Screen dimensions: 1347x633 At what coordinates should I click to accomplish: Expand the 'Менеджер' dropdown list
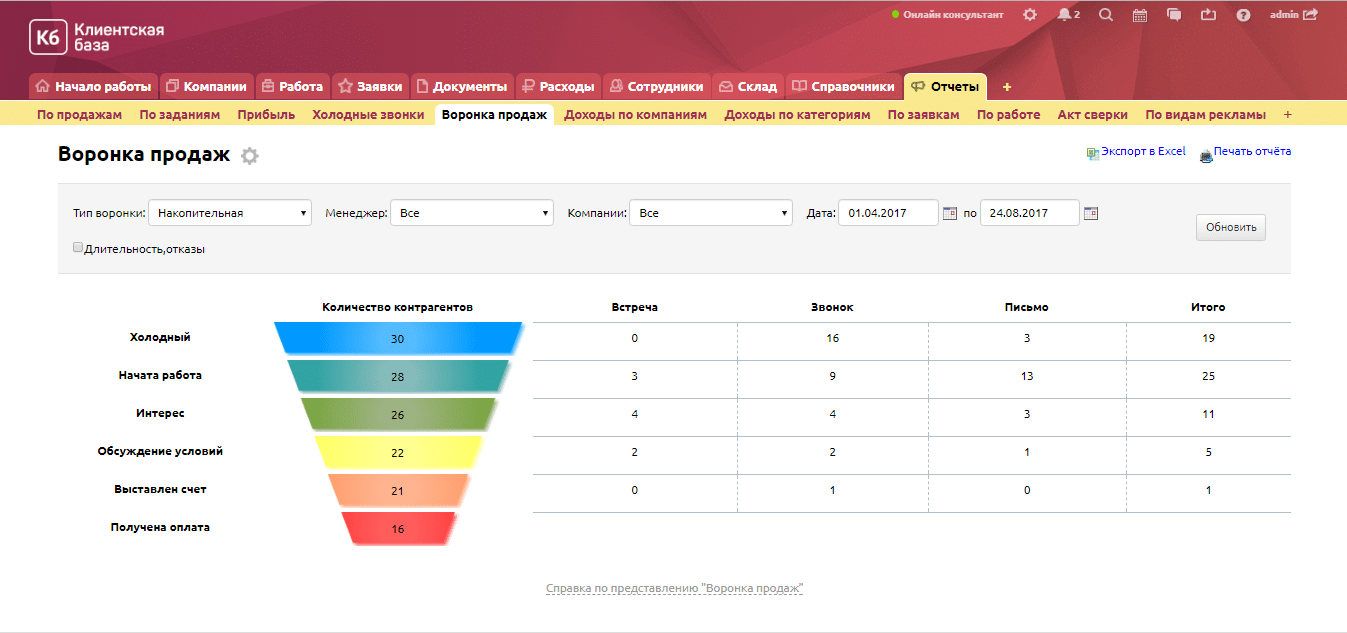[471, 212]
